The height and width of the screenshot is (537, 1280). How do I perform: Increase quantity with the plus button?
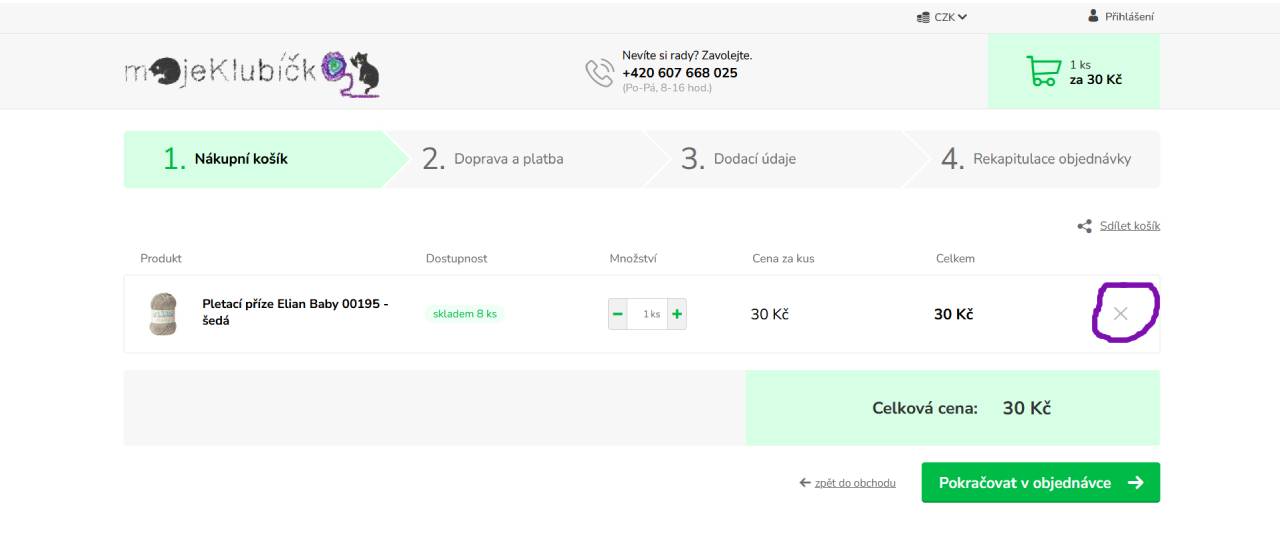pyautogui.click(x=677, y=314)
